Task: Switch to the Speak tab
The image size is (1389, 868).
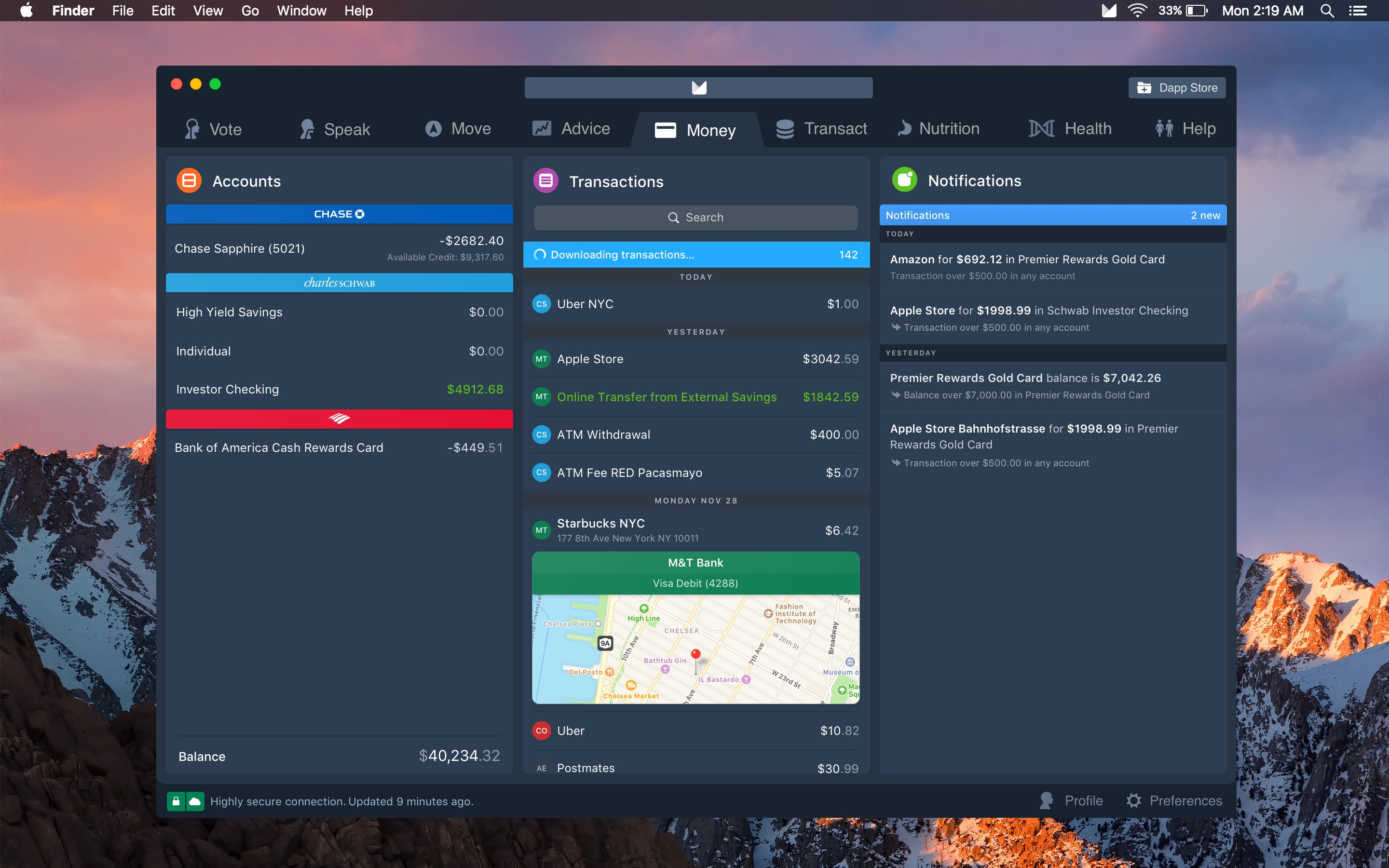Action: 335,129
